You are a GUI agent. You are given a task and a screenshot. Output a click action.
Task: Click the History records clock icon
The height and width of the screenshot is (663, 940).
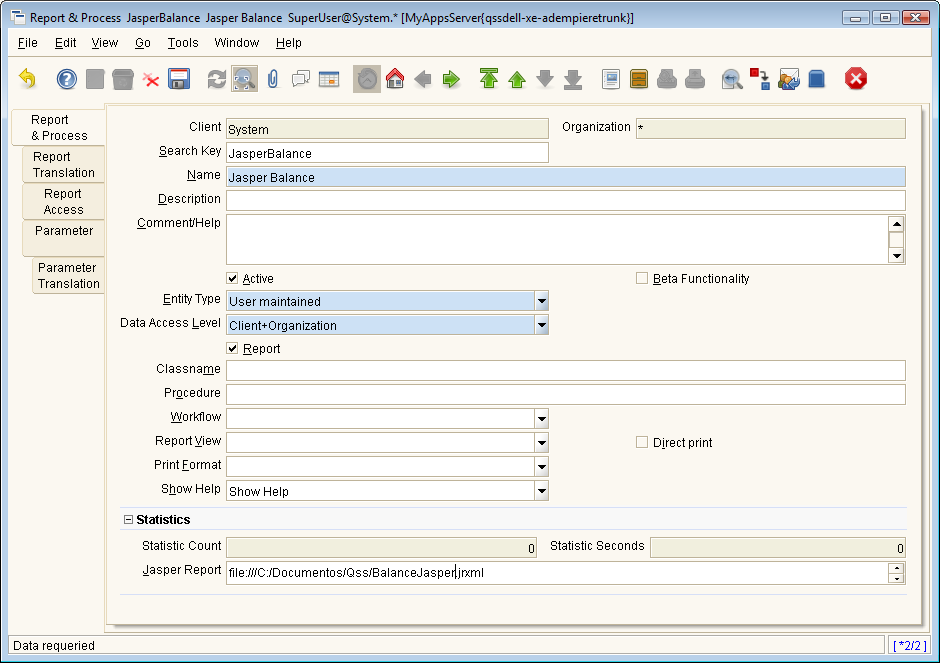click(x=367, y=79)
